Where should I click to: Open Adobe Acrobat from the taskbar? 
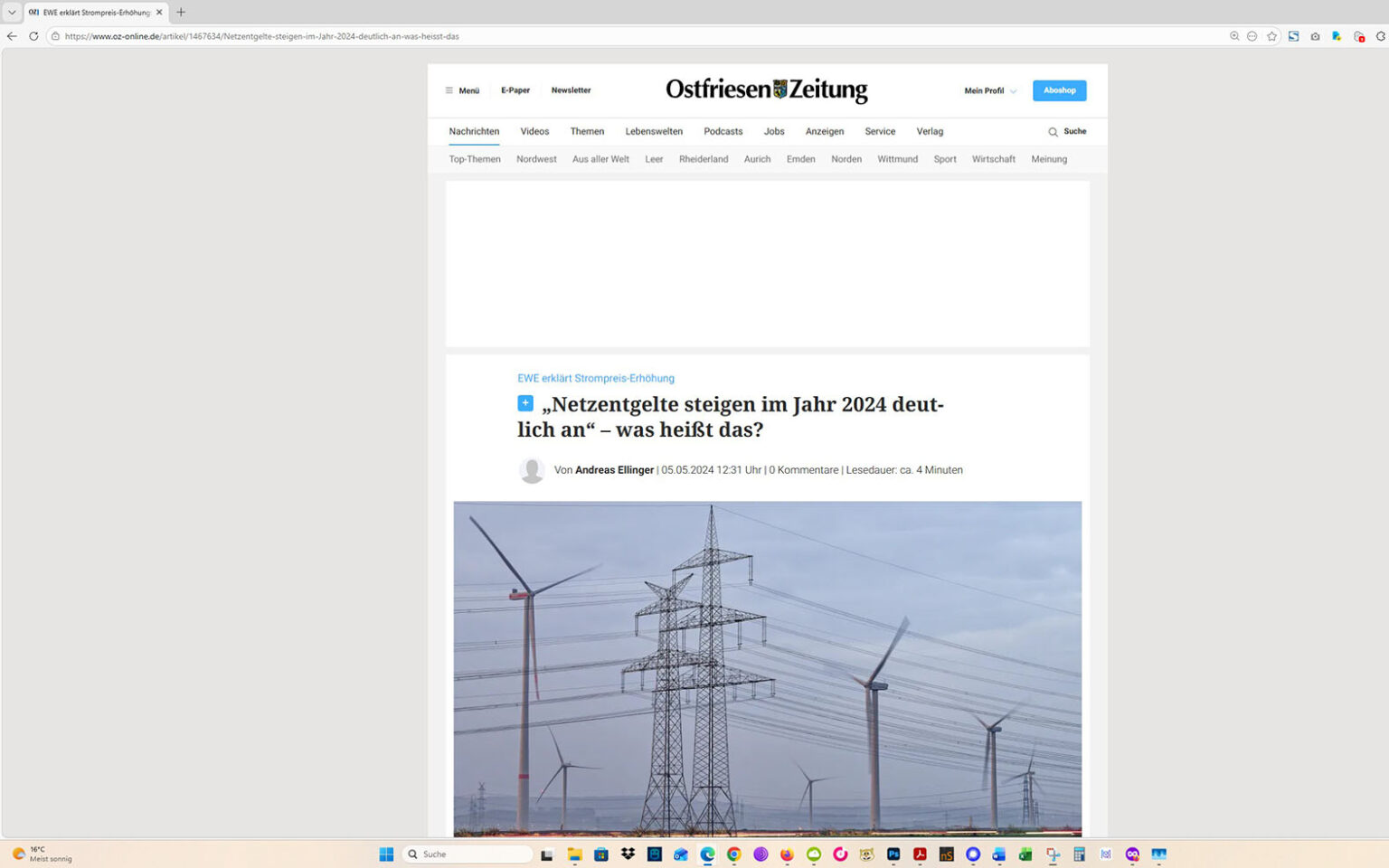click(x=920, y=854)
